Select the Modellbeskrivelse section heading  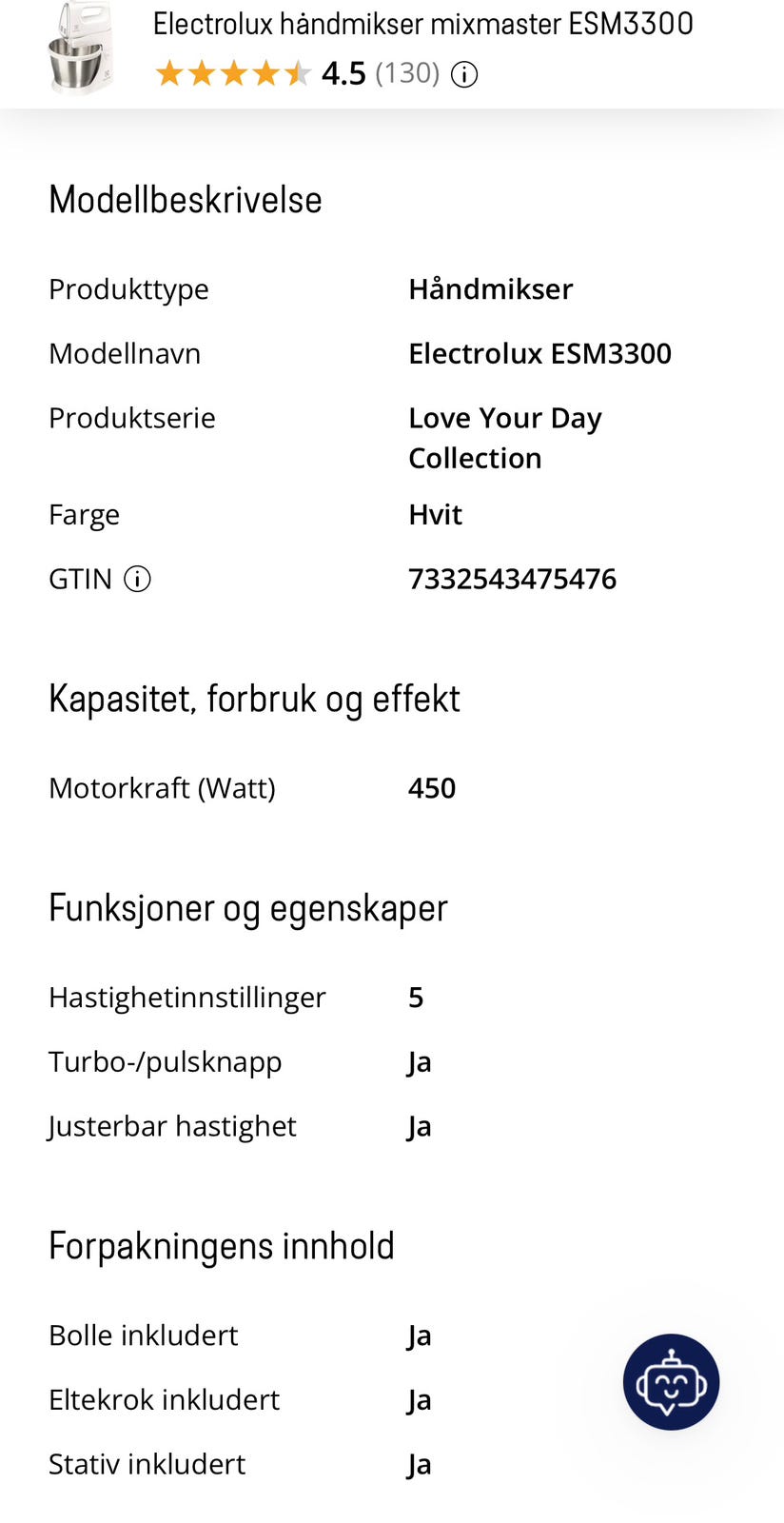(186, 200)
